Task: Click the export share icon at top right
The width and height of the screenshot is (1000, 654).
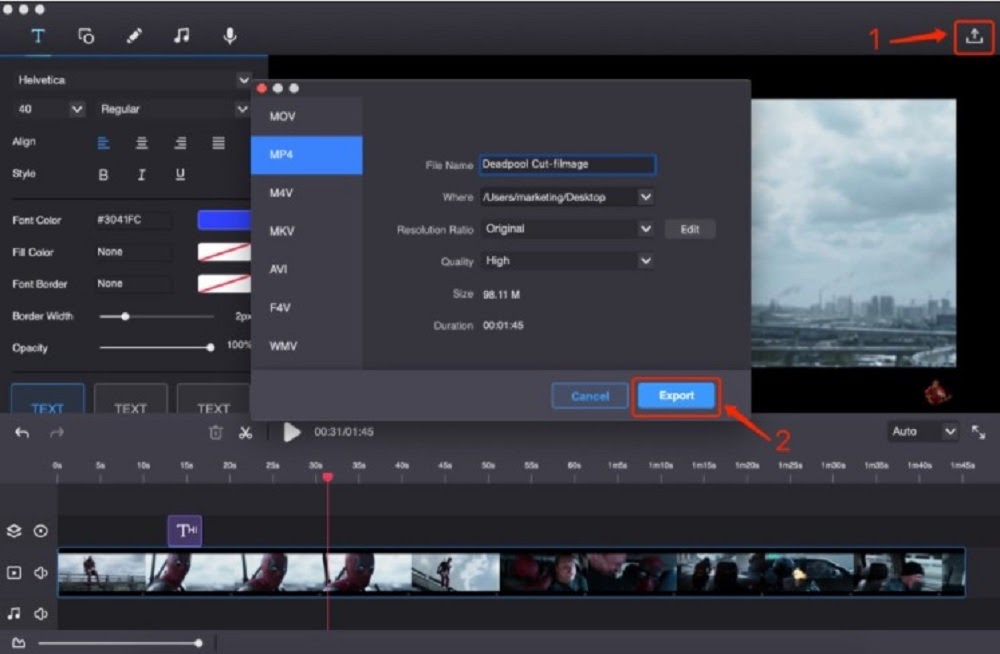Action: [974, 36]
